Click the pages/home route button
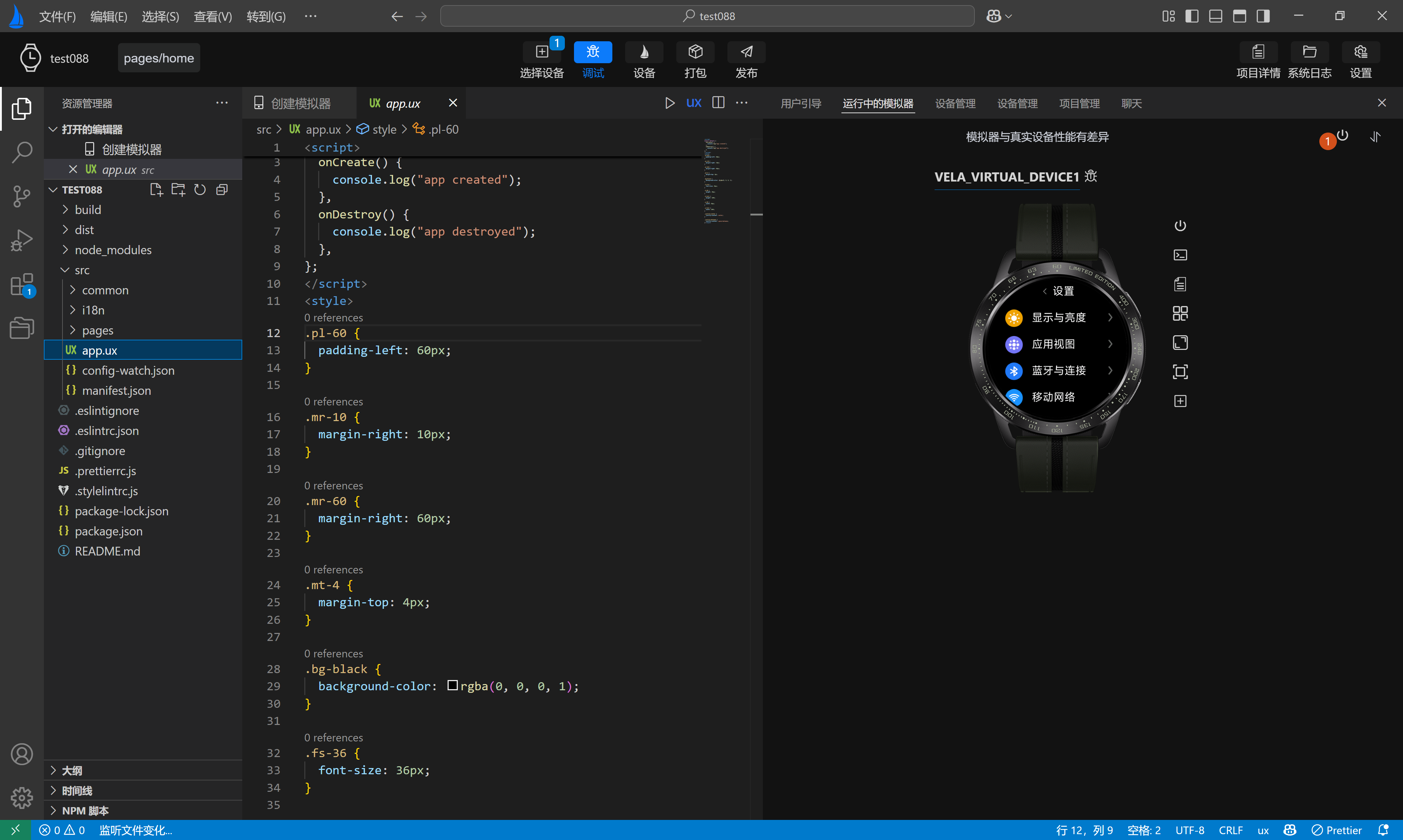The image size is (1403, 840). pyautogui.click(x=159, y=58)
